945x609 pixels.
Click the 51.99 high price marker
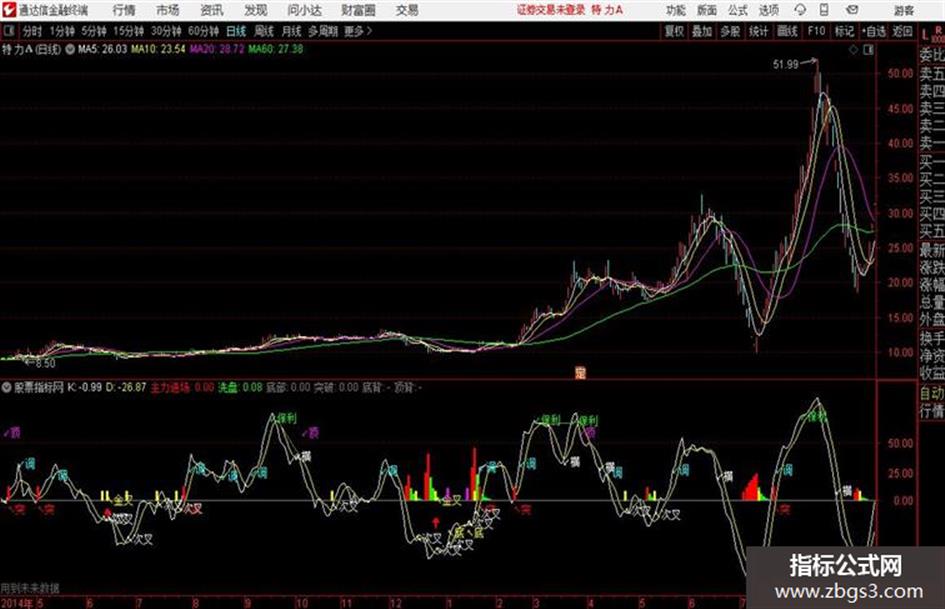tap(785, 64)
